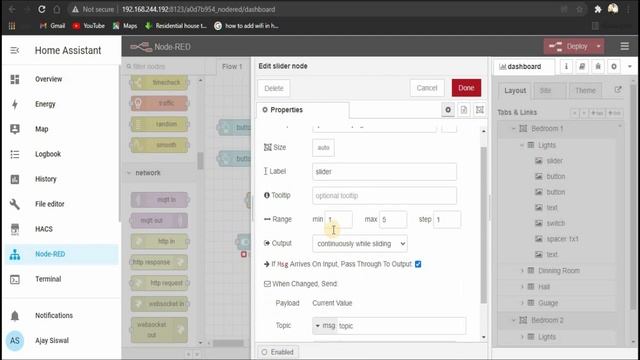640x360 pixels.
Task: Select the Properties tab
Action: point(303,110)
